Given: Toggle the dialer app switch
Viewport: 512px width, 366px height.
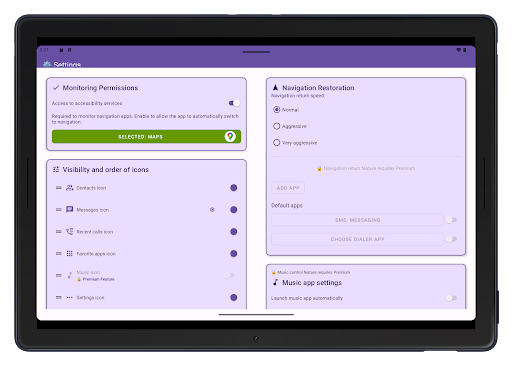Looking at the screenshot, I should tap(451, 239).
